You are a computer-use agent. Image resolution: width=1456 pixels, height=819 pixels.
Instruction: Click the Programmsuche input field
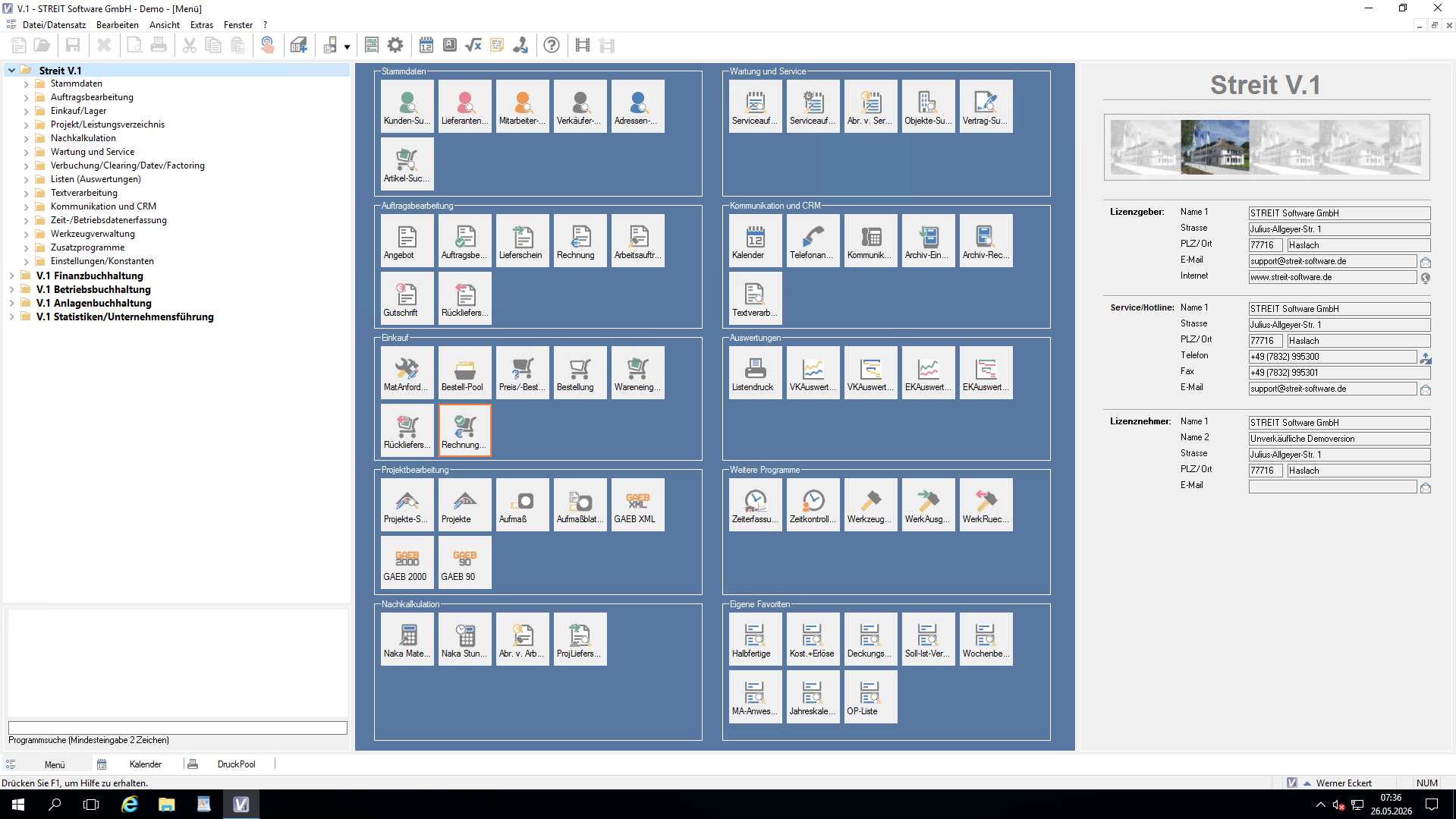[x=178, y=727]
